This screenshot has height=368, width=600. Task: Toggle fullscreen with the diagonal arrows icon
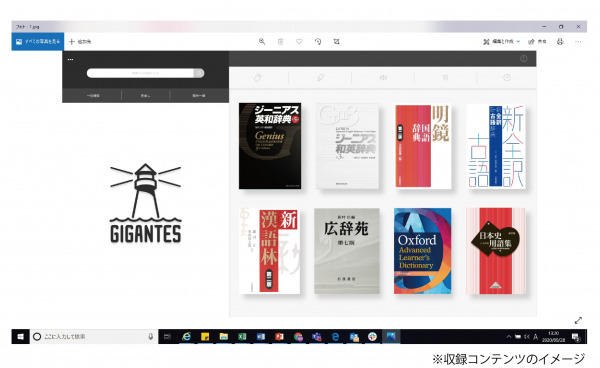(x=578, y=320)
